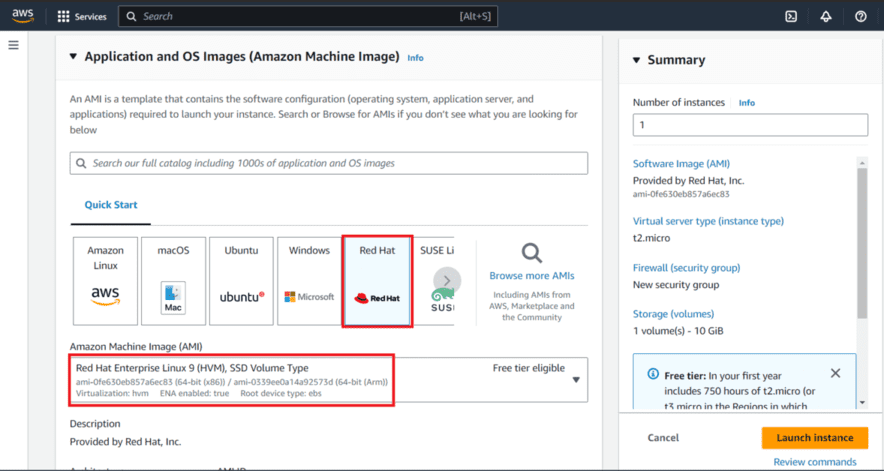884x471 pixels.
Task: Pick the Windows Microsoft AMI tile
Action: point(309,281)
